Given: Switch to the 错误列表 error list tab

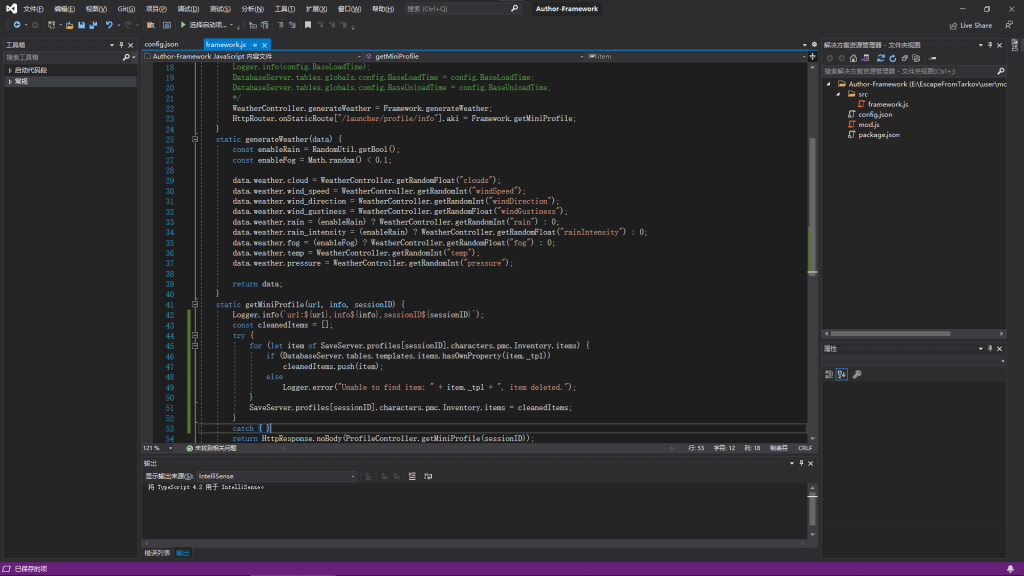Looking at the screenshot, I should tap(157, 553).
